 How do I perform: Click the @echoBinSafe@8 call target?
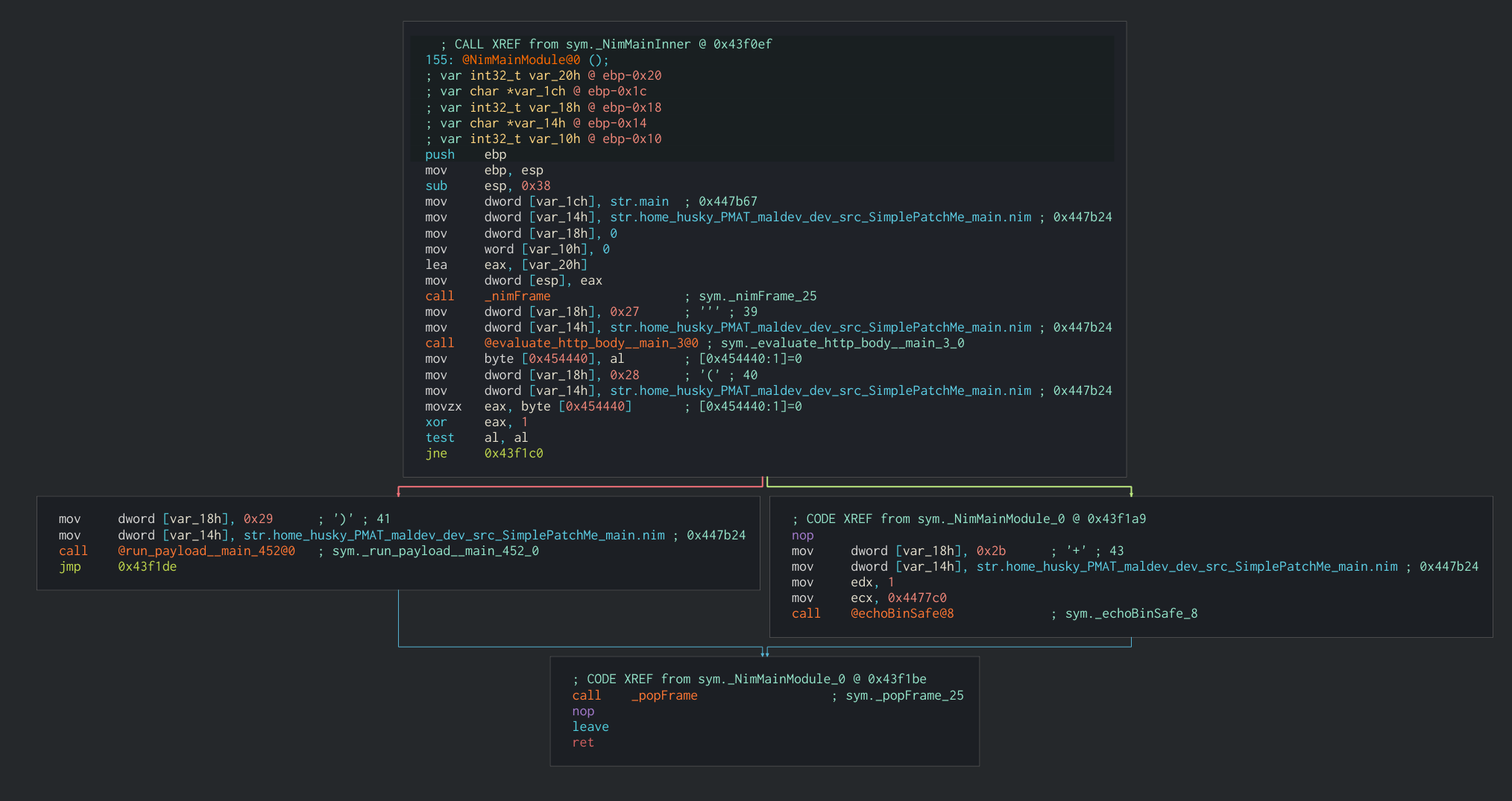pyautogui.click(x=901, y=613)
